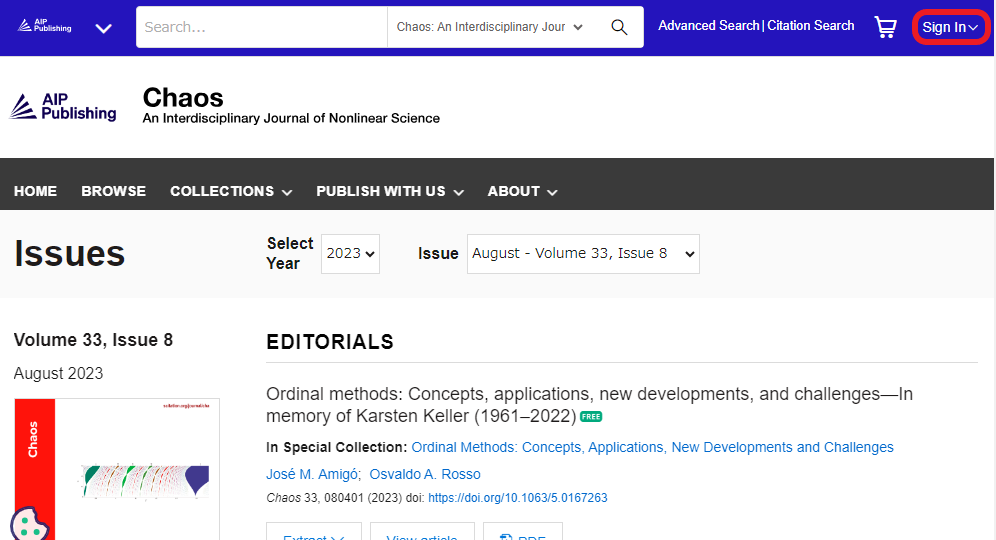Image resolution: width=996 pixels, height=540 pixels.
Task: Open the shopping cart icon
Action: (885, 27)
